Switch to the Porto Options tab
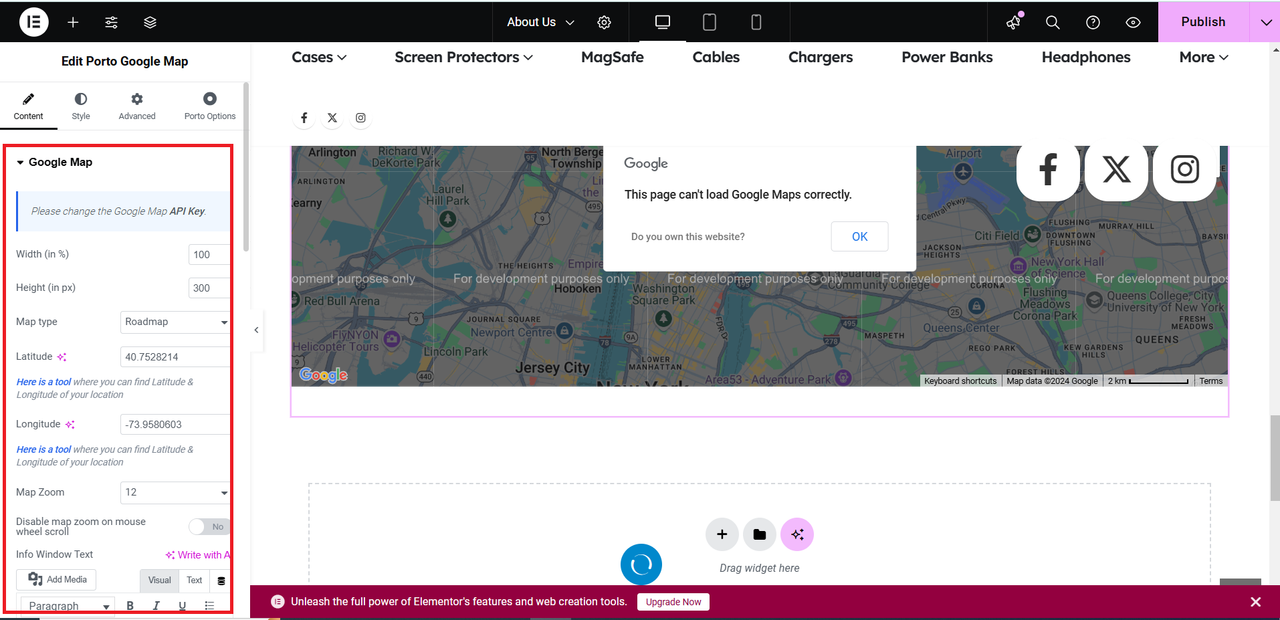This screenshot has width=1280, height=620. [210, 106]
